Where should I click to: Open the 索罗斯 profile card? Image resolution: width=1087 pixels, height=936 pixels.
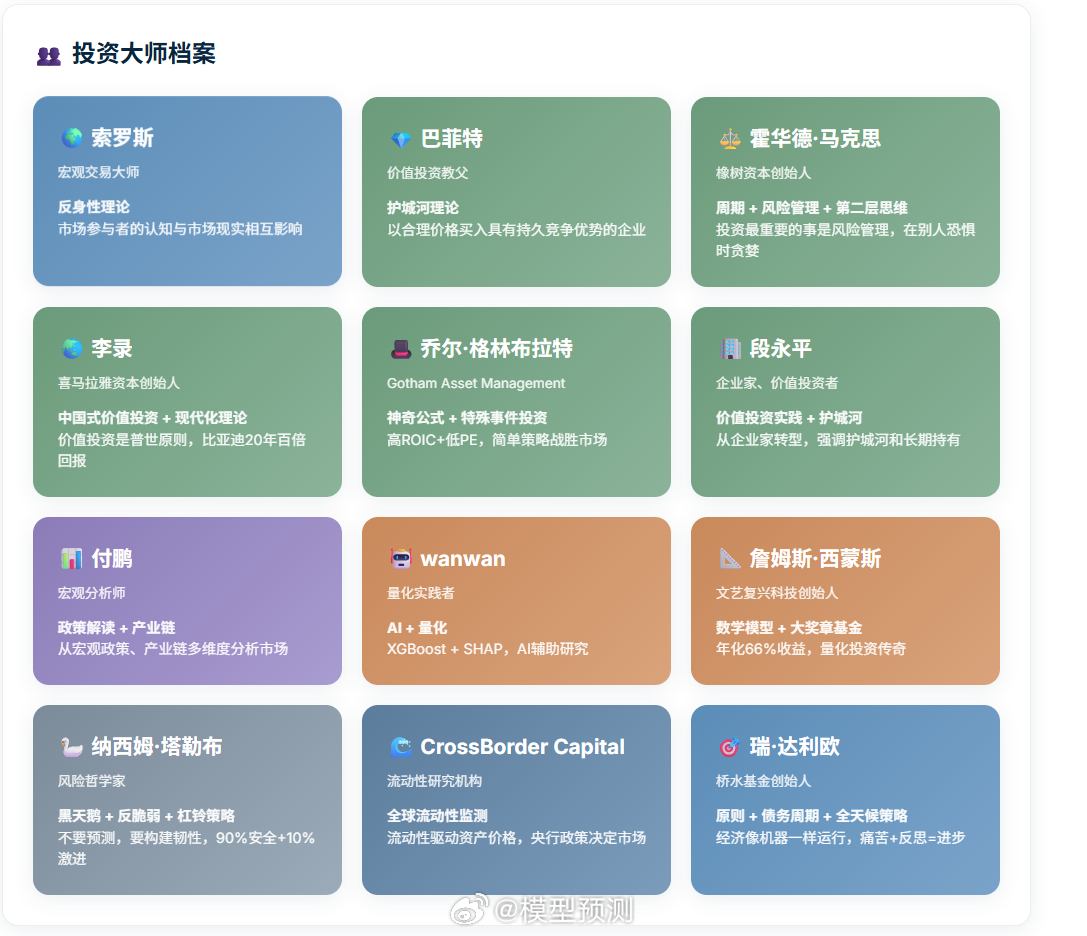(x=187, y=191)
